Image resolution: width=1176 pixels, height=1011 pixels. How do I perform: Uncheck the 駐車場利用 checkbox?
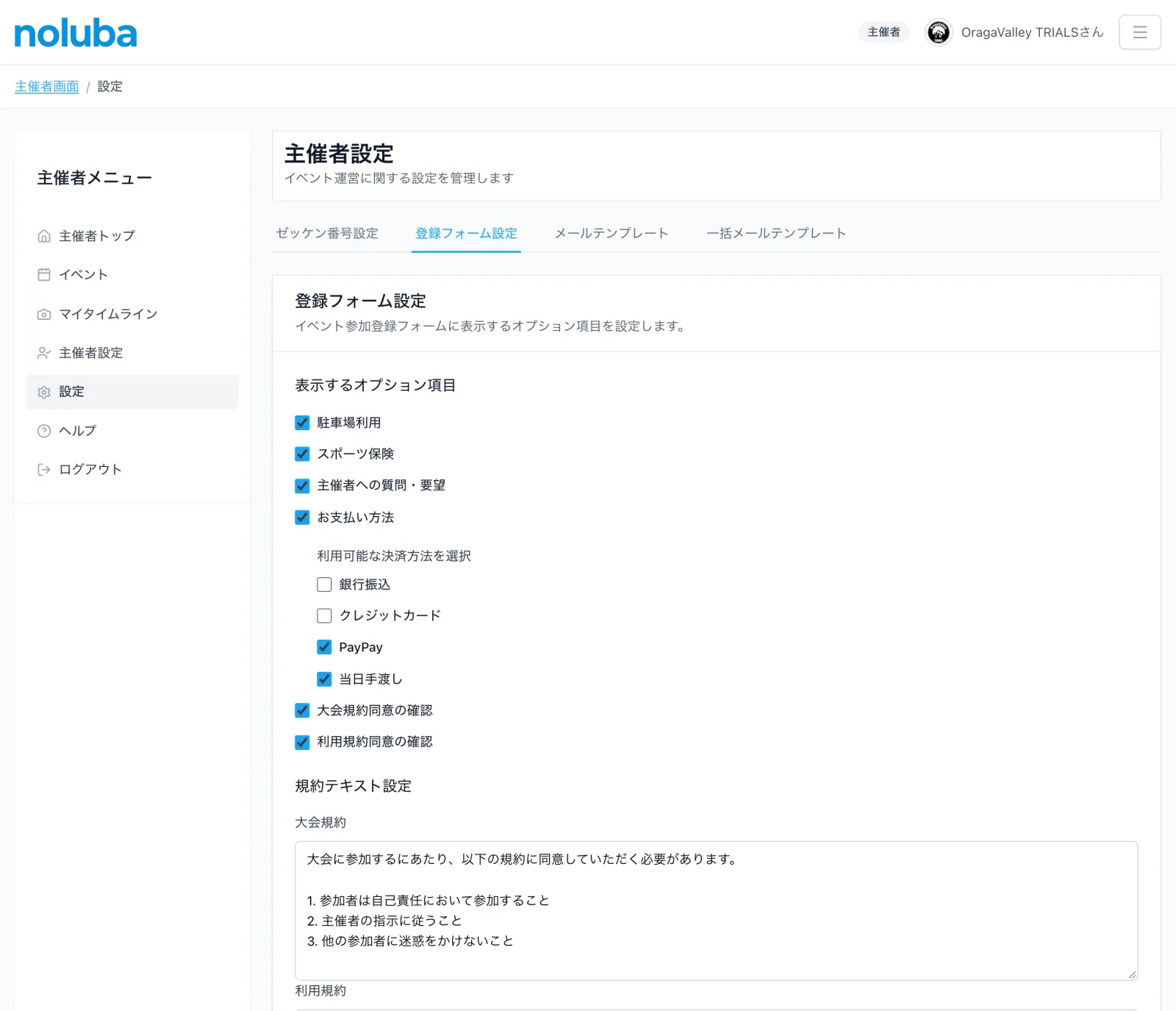pos(302,423)
